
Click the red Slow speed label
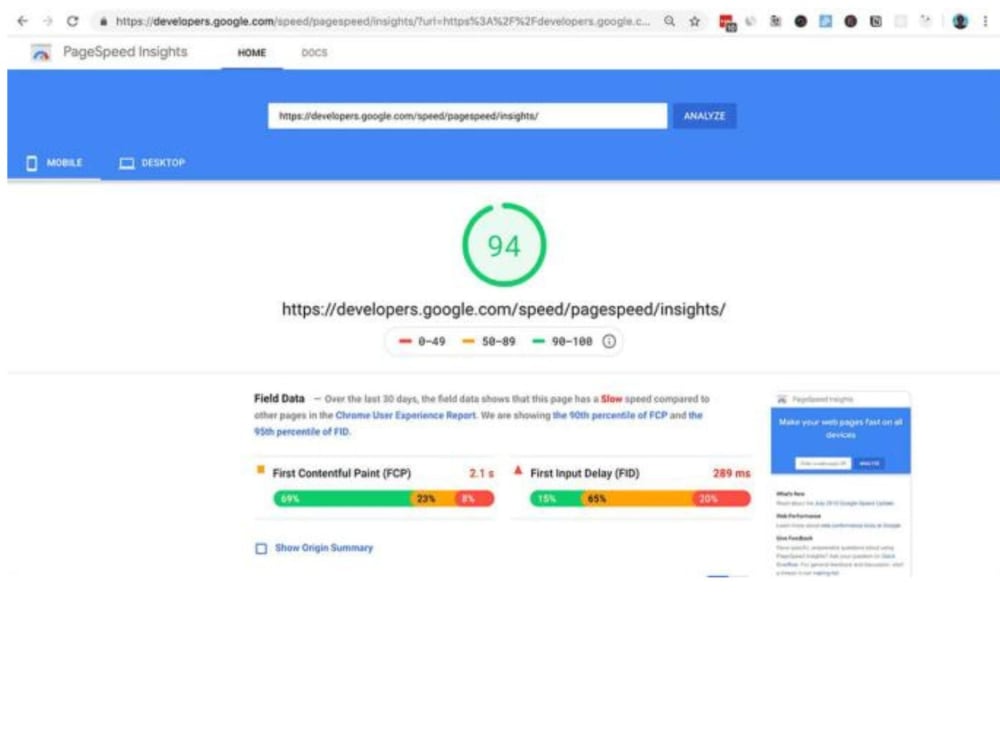[611, 399]
